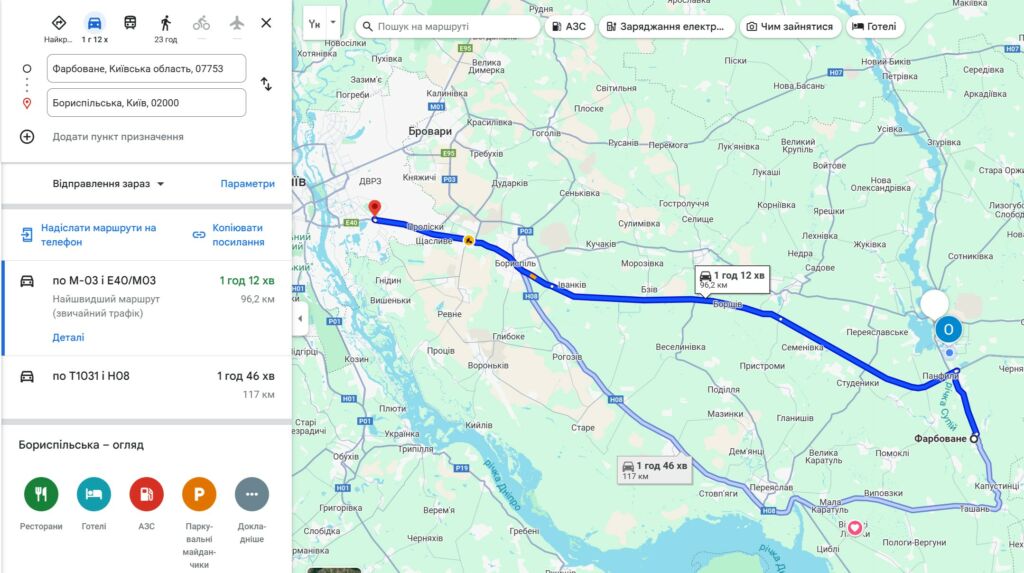Viewport: 1024px width, 573px height.
Task: Collapse the side panel arrow
Action: click(x=300, y=319)
